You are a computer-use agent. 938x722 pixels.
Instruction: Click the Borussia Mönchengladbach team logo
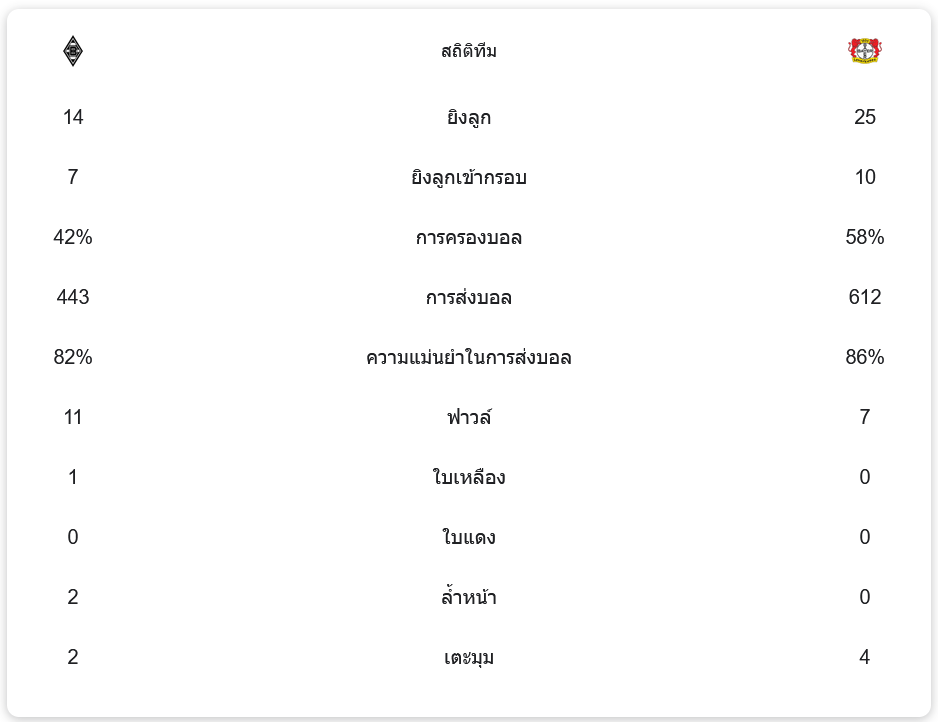point(72,51)
